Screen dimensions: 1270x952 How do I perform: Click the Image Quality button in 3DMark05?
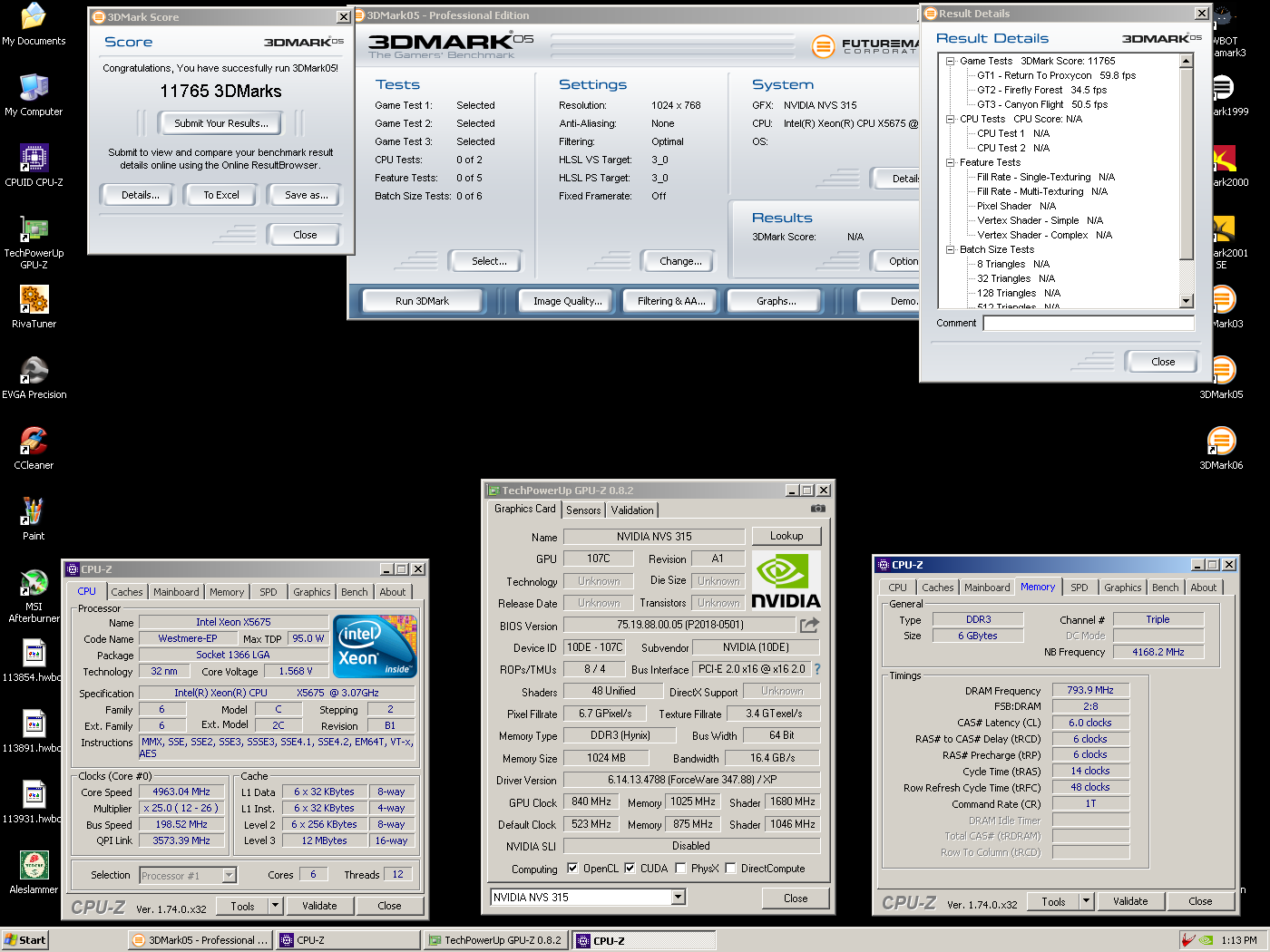[x=568, y=301]
